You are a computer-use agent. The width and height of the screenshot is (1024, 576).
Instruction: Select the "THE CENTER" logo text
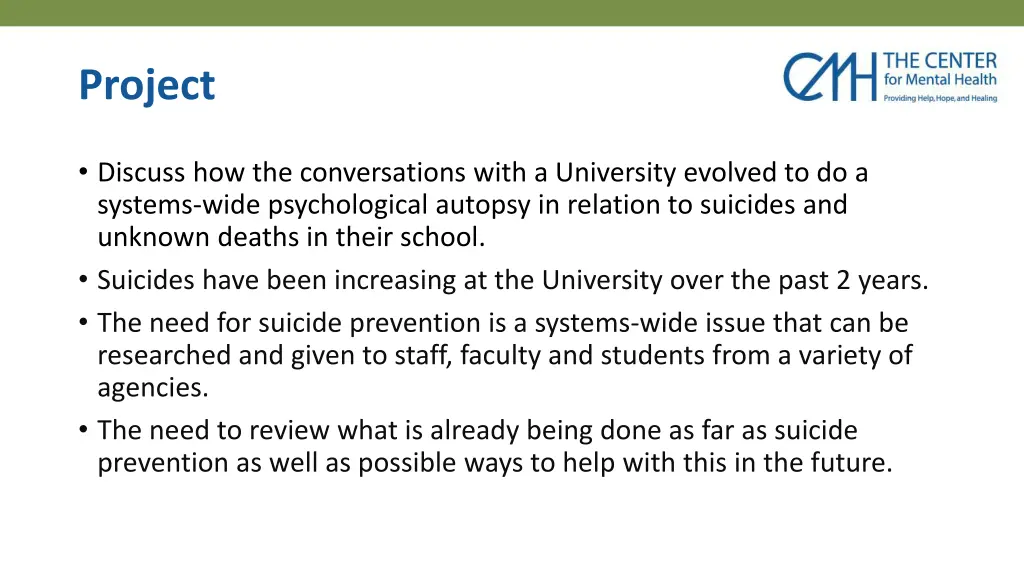(940, 61)
